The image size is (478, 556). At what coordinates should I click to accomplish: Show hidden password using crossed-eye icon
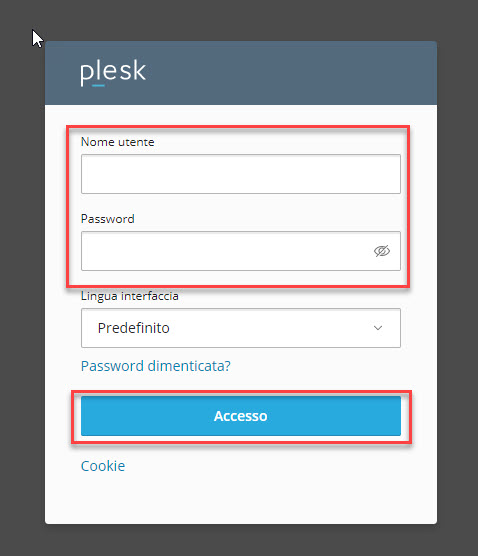tap(382, 251)
